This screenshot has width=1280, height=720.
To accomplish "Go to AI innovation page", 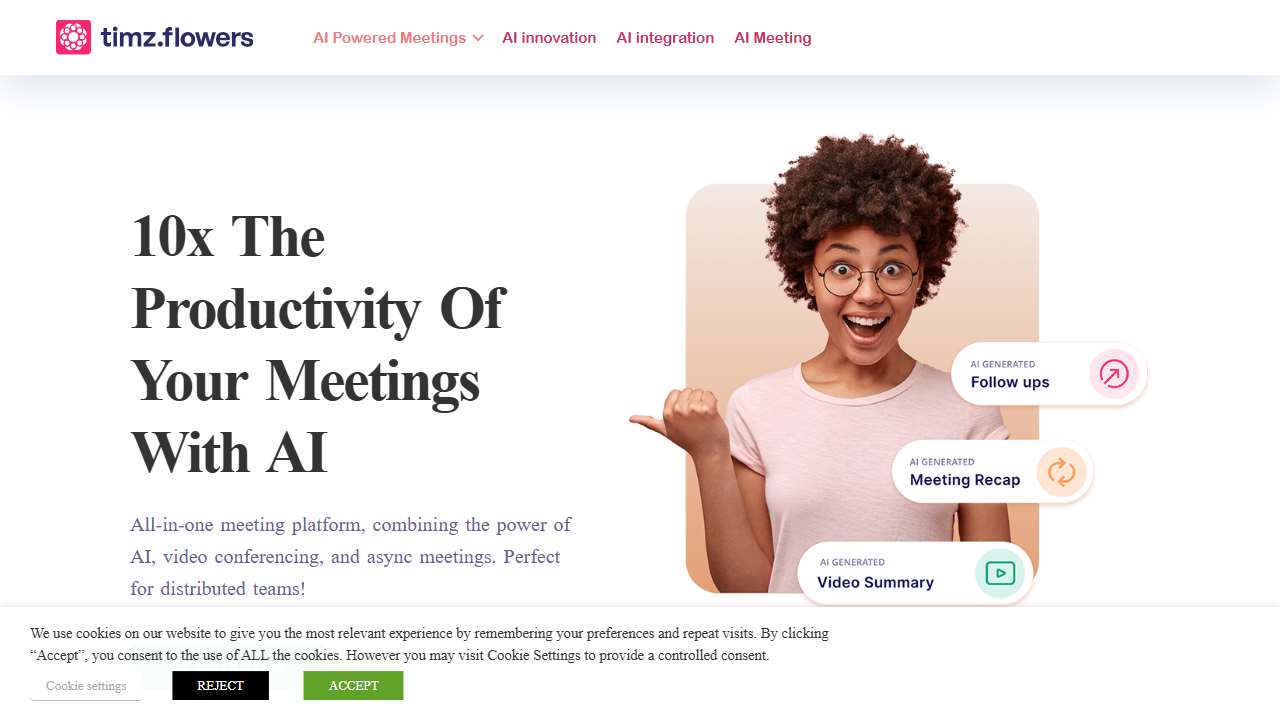I will (549, 38).
